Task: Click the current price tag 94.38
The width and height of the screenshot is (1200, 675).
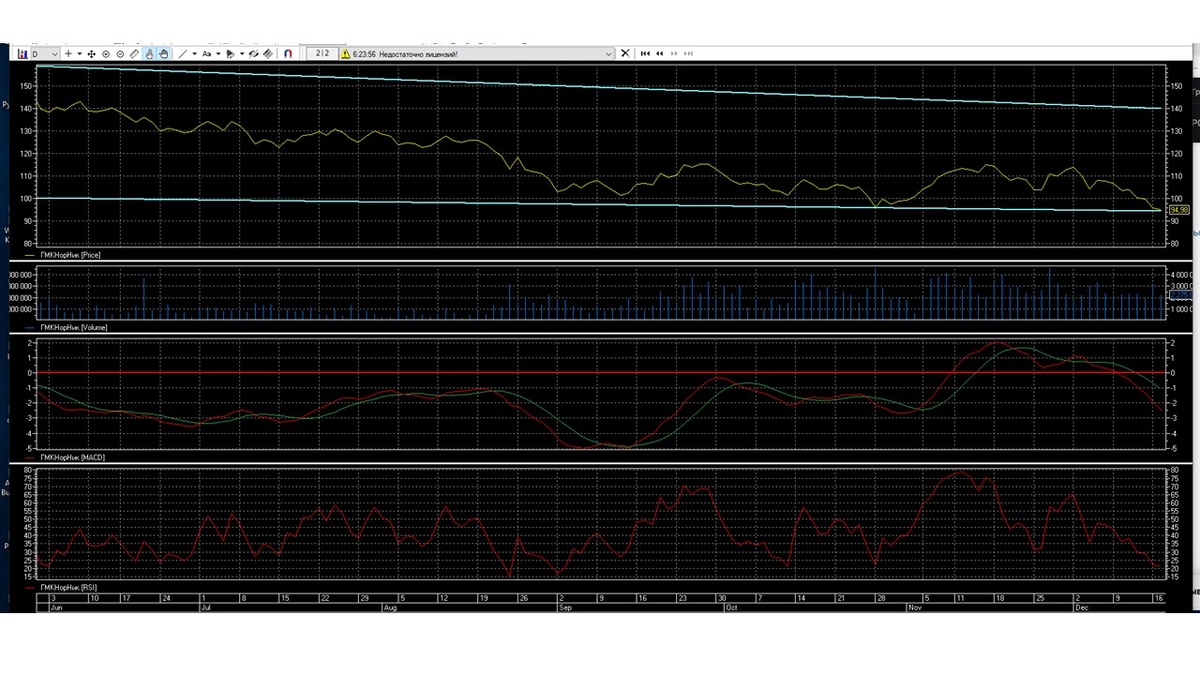Action: (x=1177, y=210)
